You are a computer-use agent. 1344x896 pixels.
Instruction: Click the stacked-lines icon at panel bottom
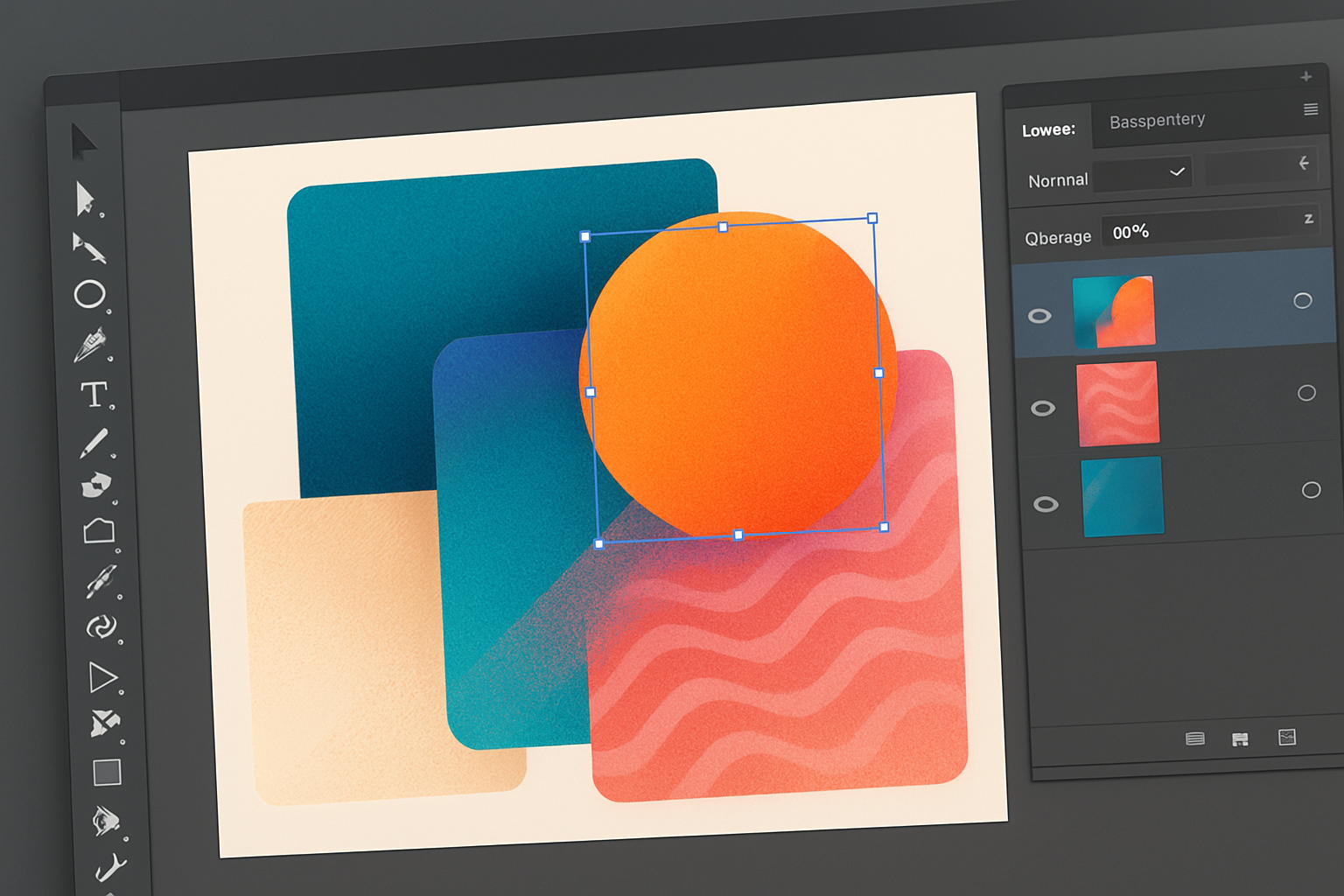point(1195,739)
